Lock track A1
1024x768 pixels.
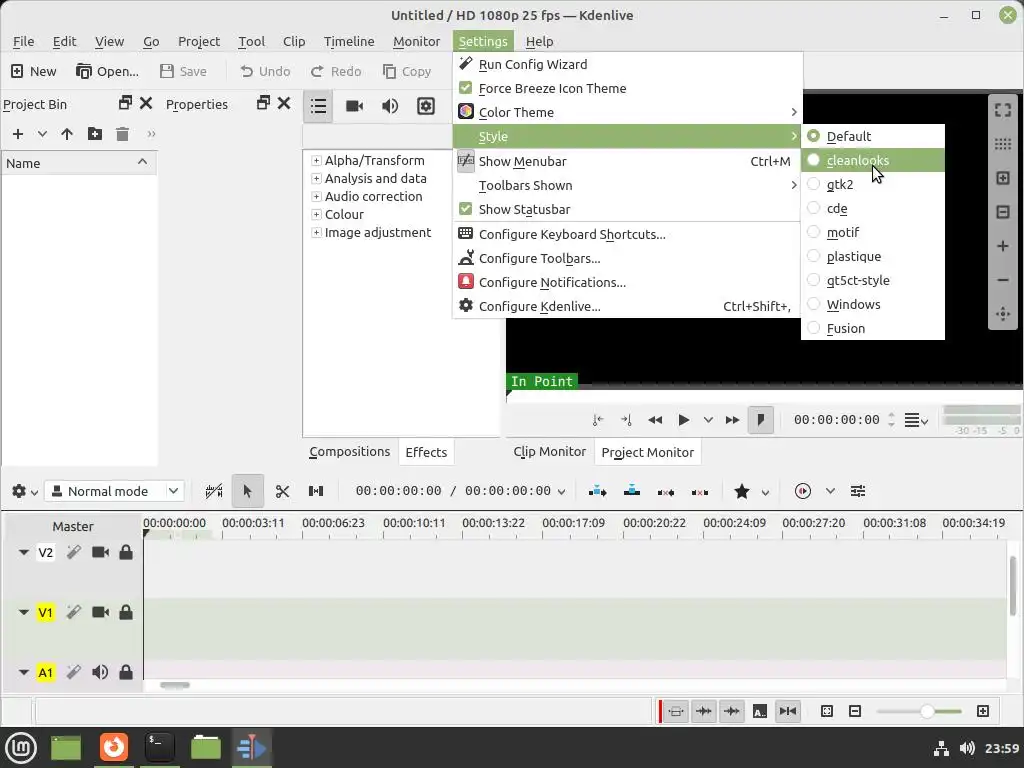click(x=126, y=672)
